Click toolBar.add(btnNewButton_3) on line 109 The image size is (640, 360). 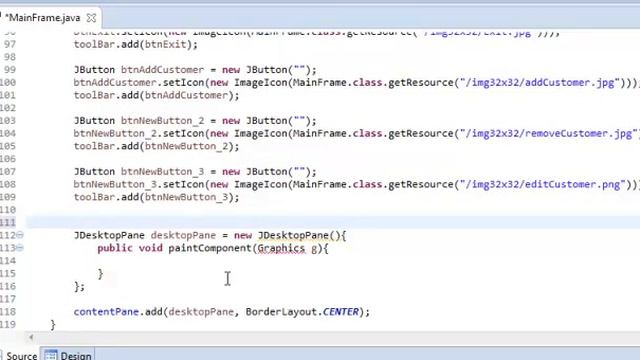156,197
